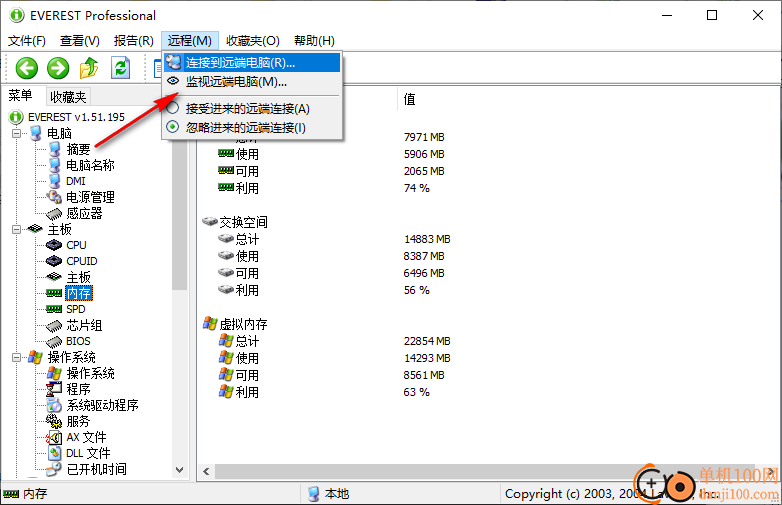Collapse the 电脑 tree node
The image size is (782, 505).
point(16,133)
